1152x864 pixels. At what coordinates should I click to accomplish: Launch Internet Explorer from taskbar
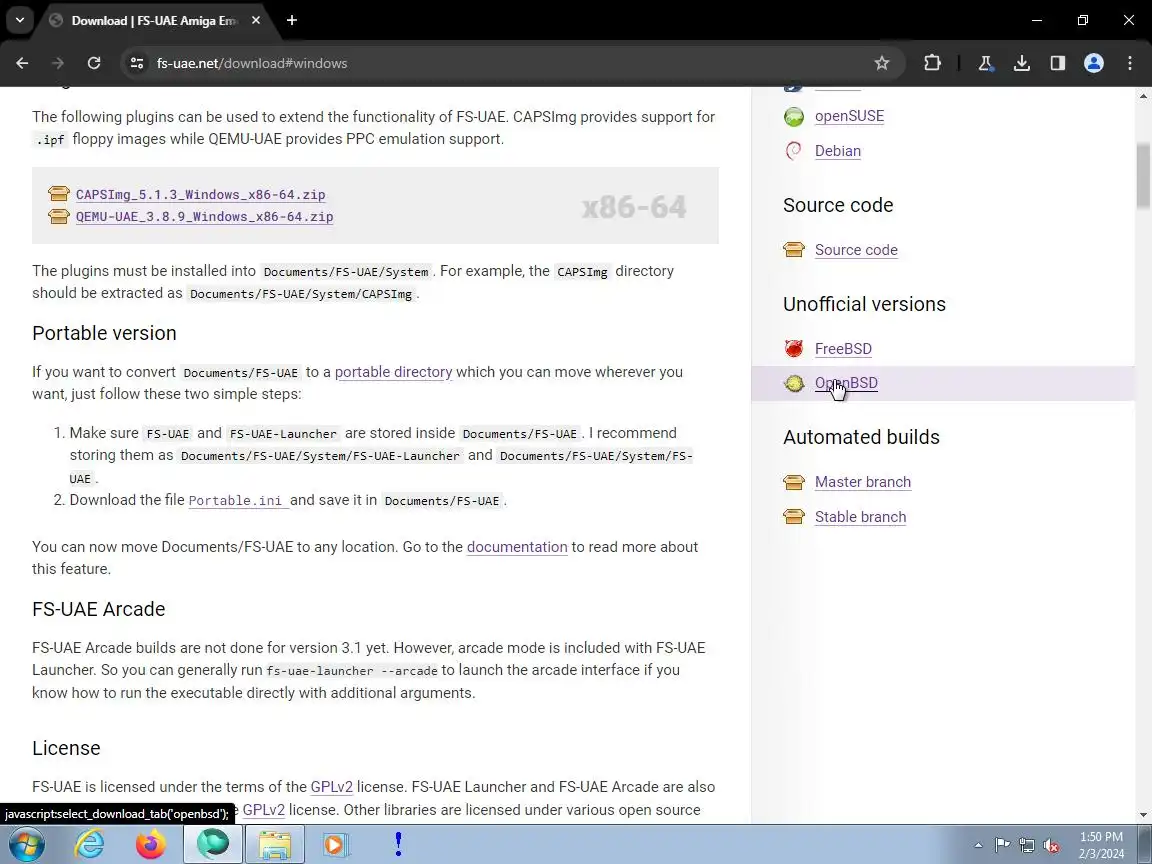pyautogui.click(x=90, y=844)
